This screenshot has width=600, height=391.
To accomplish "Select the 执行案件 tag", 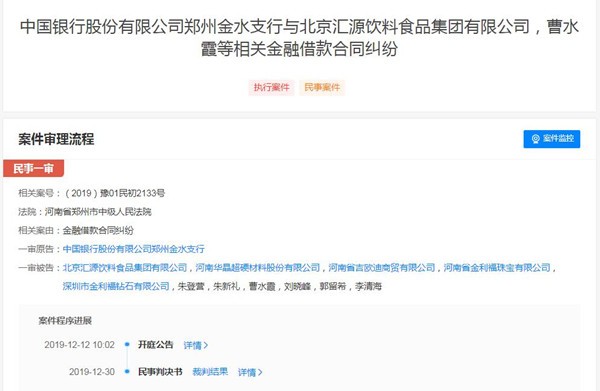I will point(271,88).
